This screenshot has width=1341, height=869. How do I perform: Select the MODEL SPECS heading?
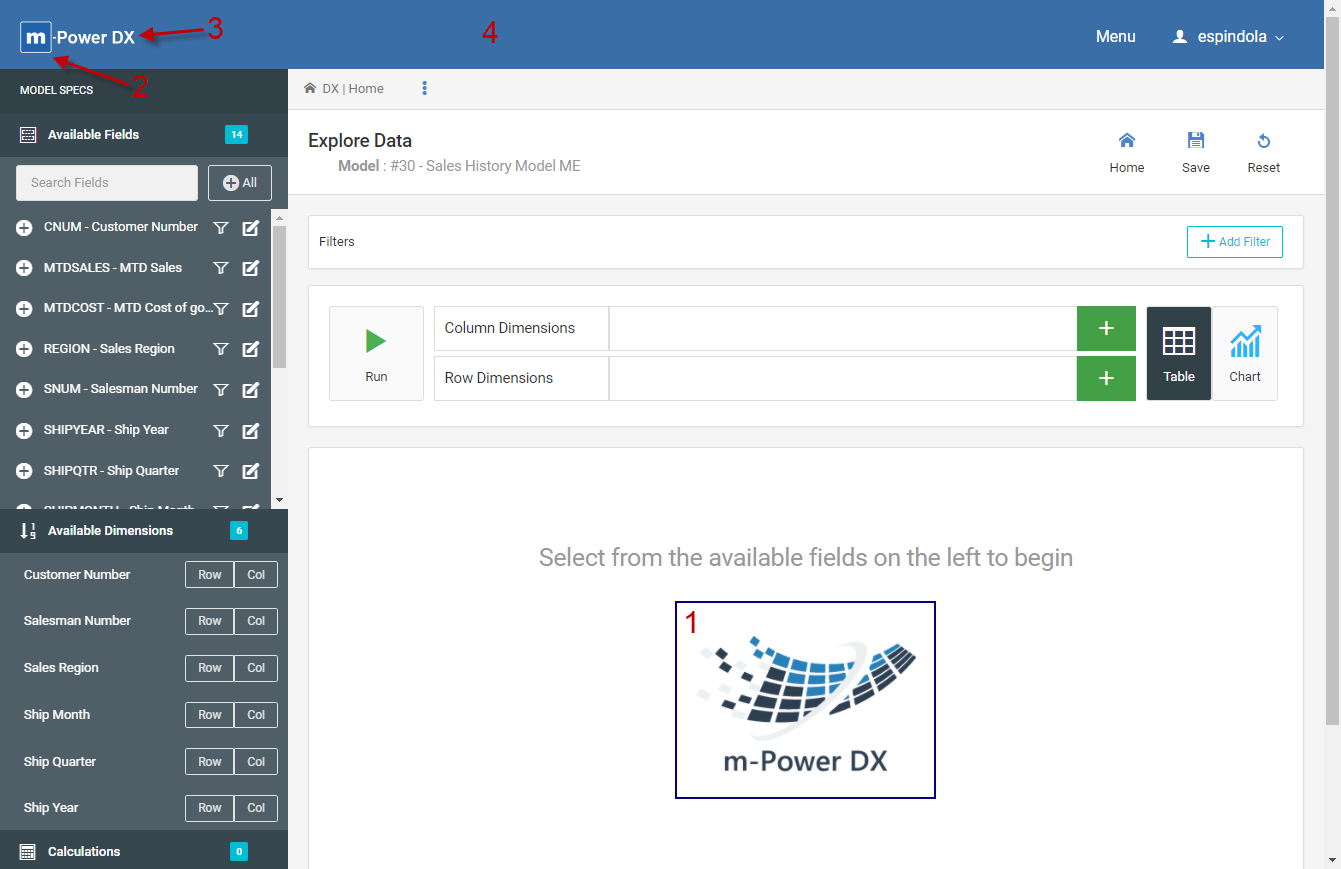tap(57, 91)
